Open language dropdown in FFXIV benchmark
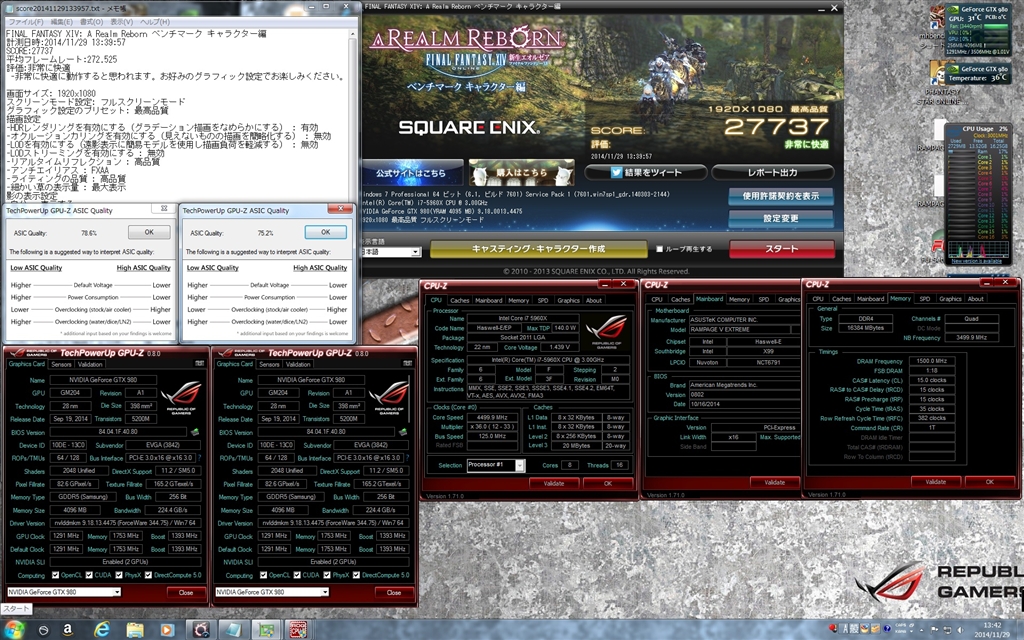The height and width of the screenshot is (640, 1024). (x=415, y=252)
